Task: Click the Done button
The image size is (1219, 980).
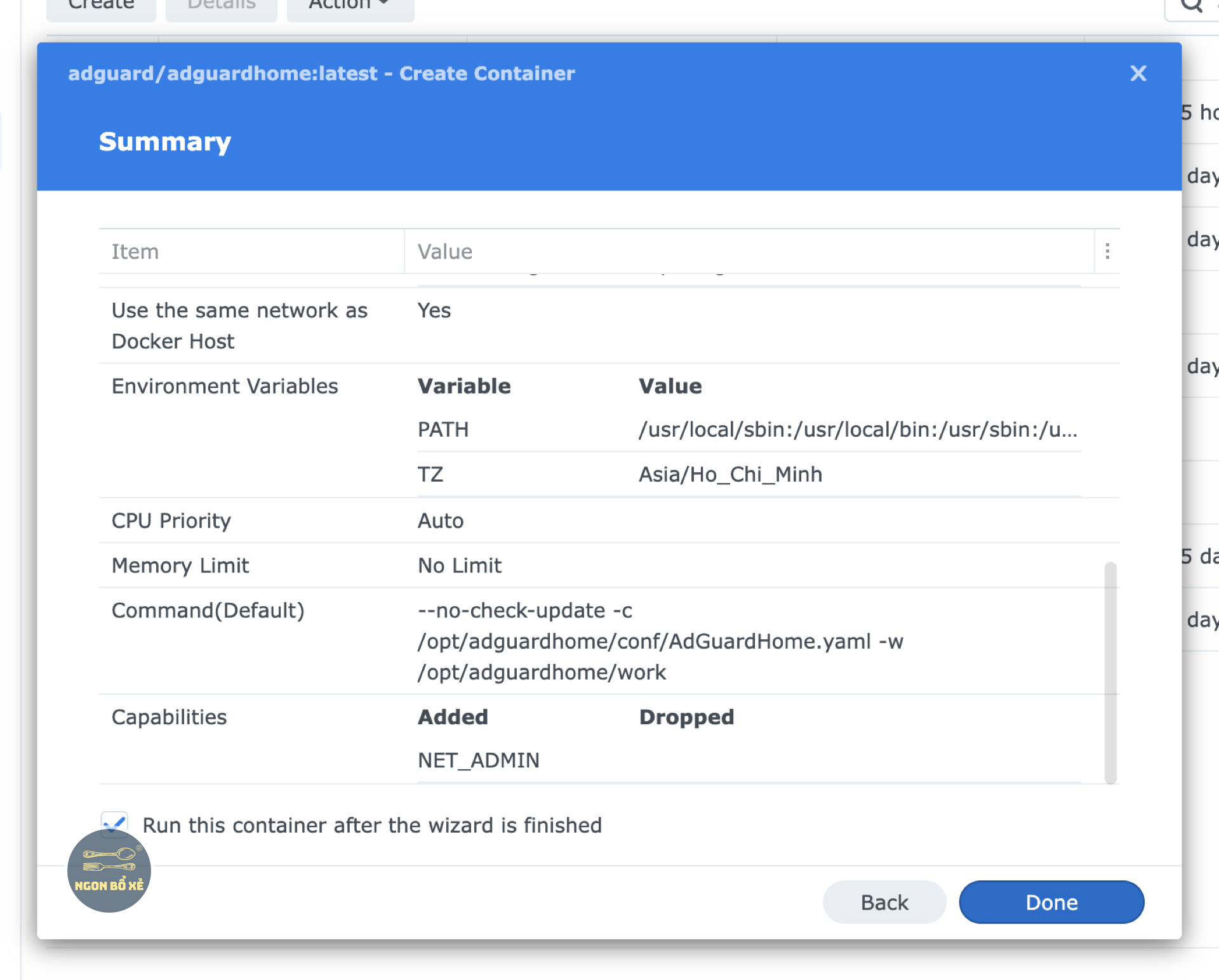Action: pyautogui.click(x=1051, y=902)
